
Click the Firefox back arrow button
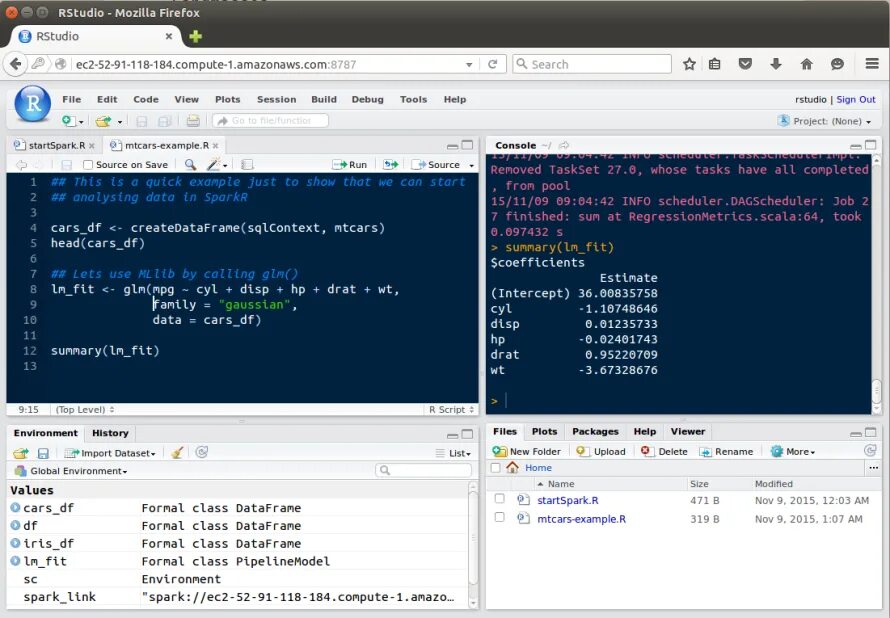tap(15, 64)
